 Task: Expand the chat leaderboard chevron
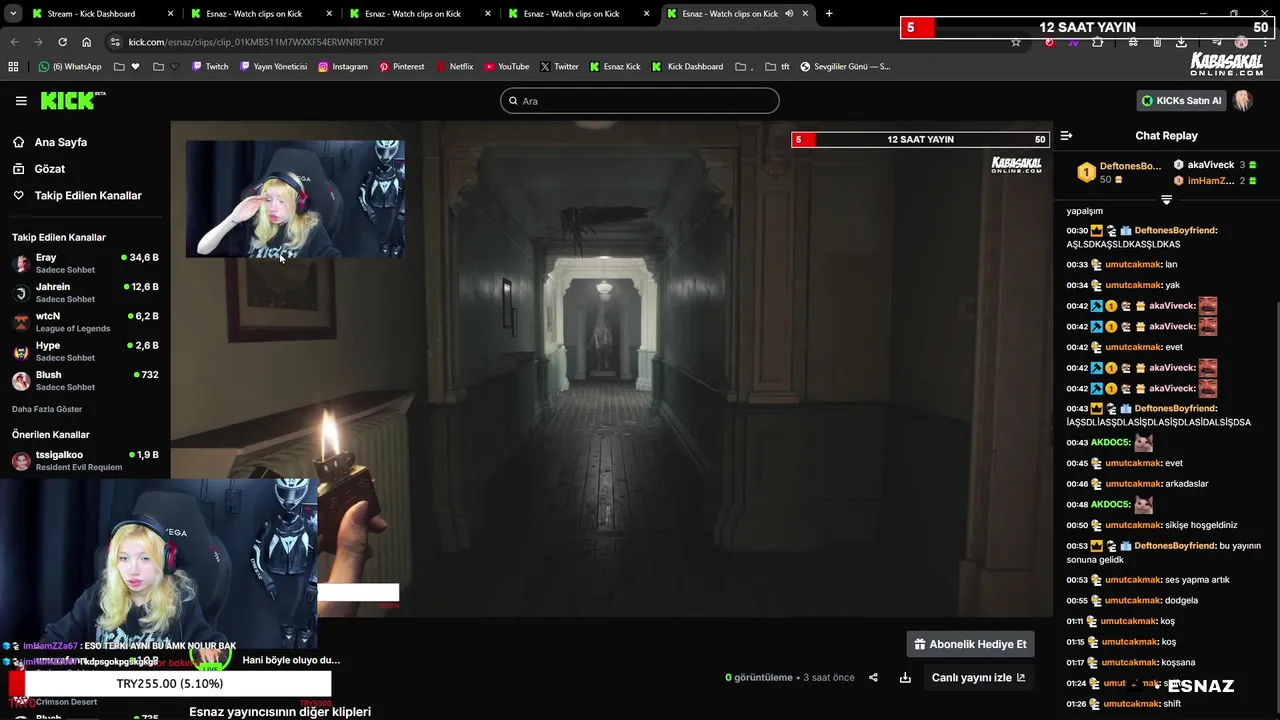click(x=1166, y=200)
